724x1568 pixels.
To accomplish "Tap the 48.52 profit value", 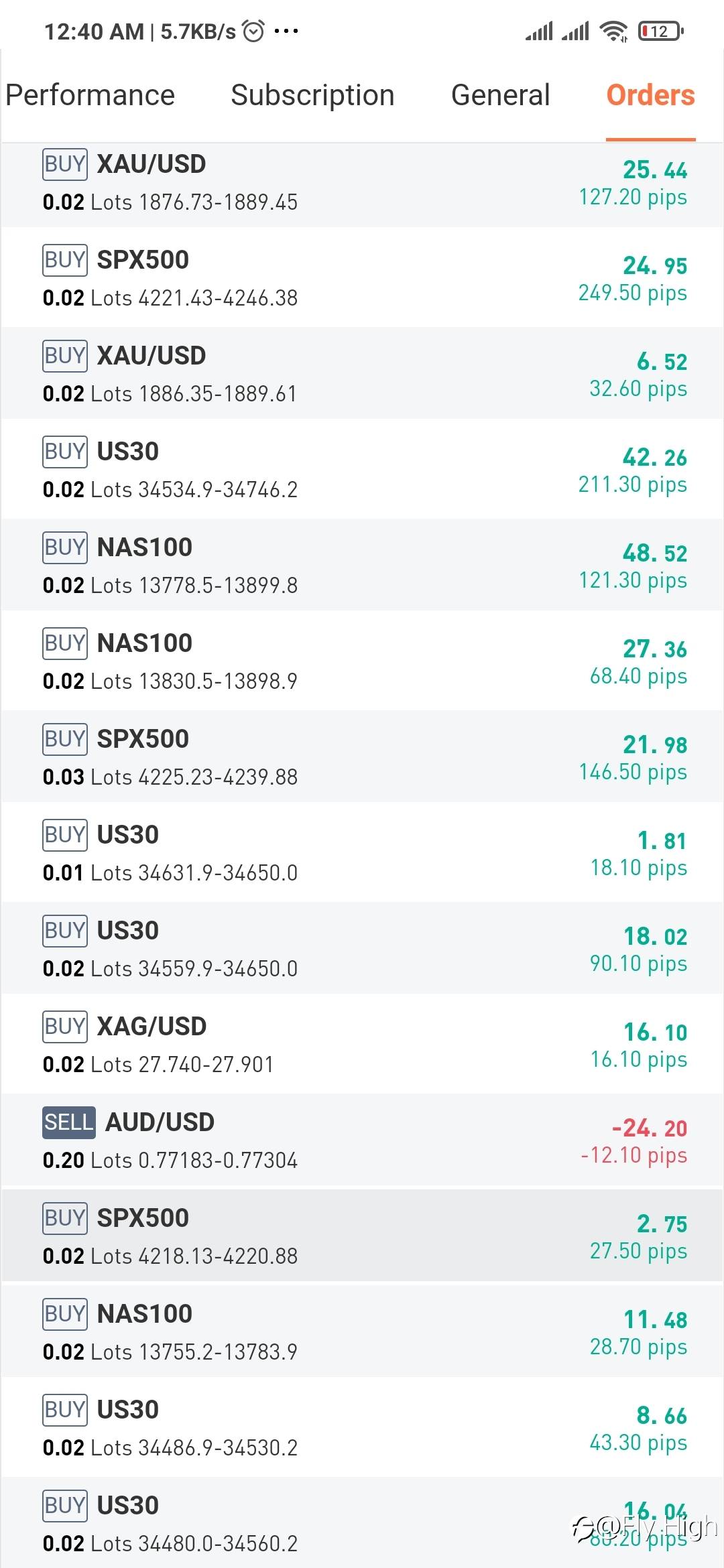I will tap(654, 553).
